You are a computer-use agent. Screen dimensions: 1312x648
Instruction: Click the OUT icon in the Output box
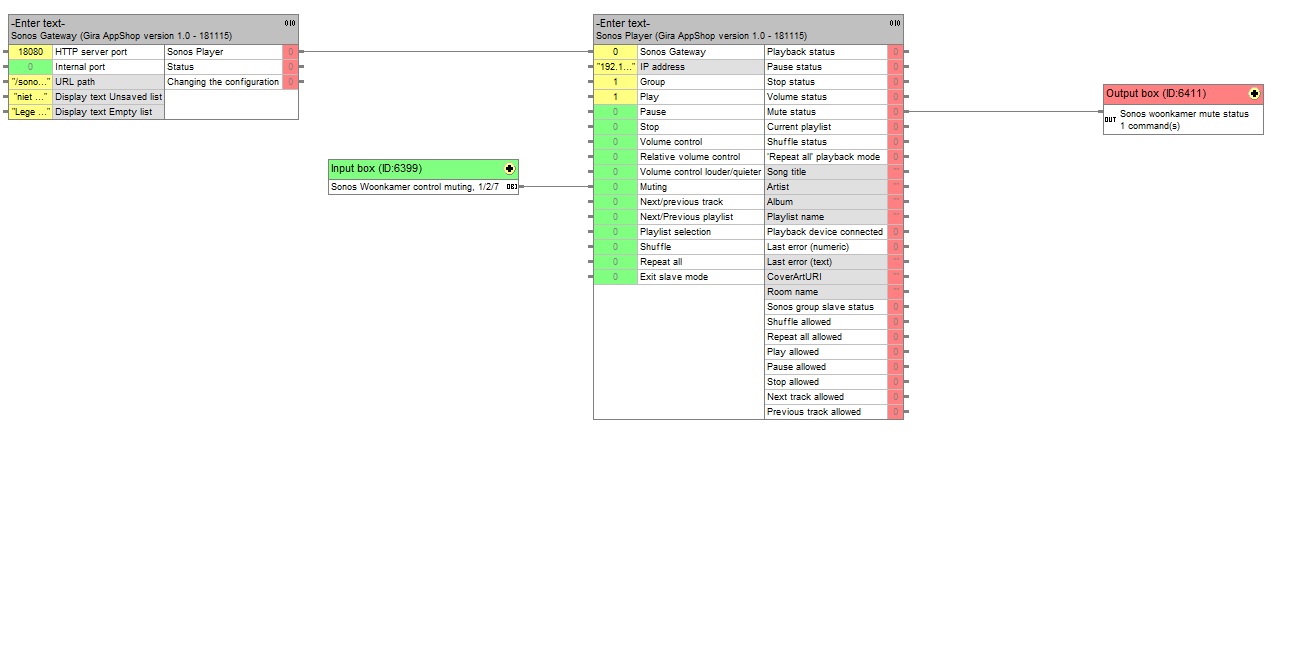[x=1110, y=119]
